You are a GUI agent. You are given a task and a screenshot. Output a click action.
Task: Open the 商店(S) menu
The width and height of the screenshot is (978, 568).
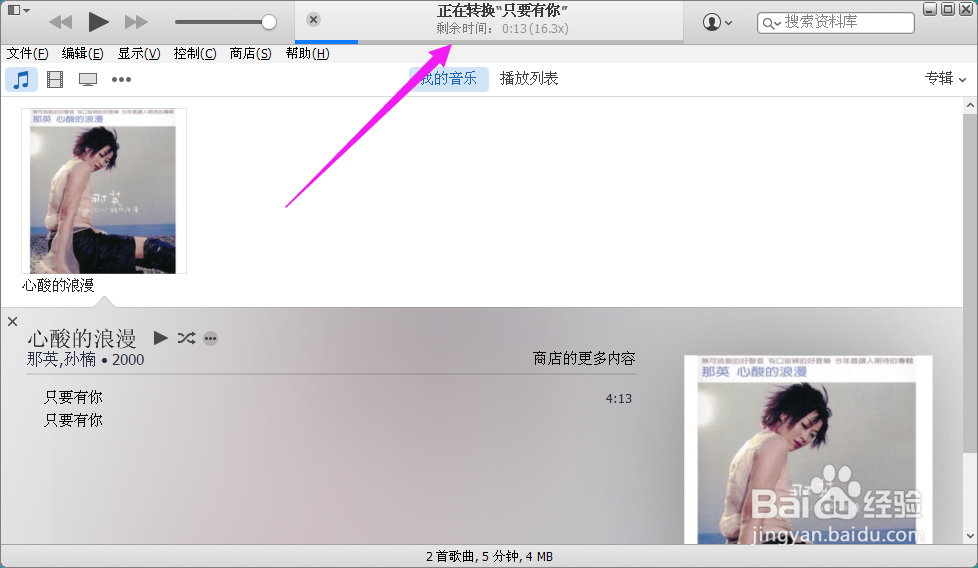(250, 54)
